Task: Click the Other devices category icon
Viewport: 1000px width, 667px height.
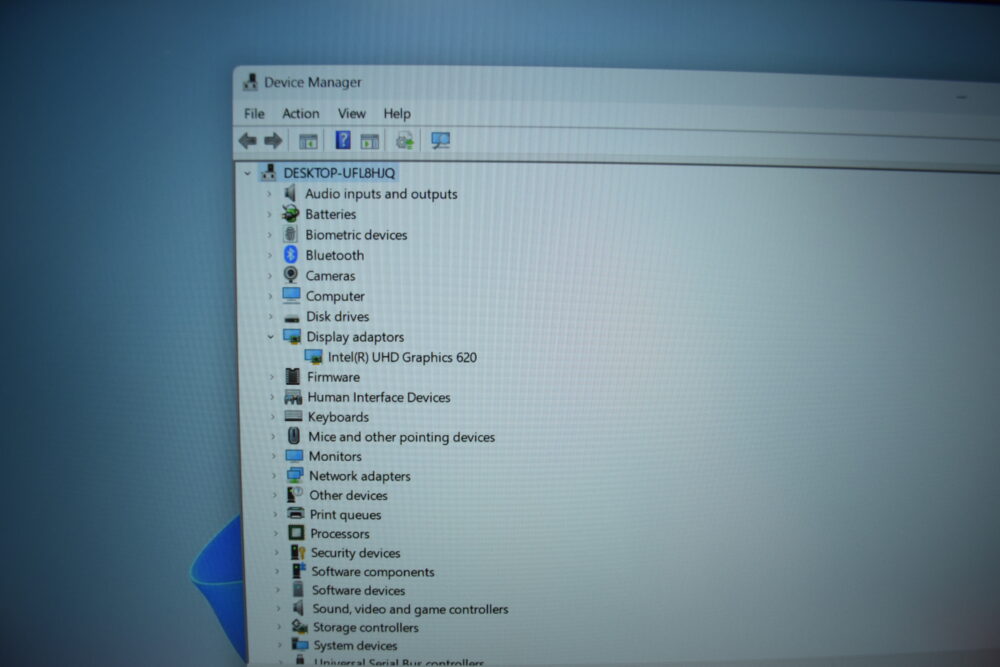Action: point(295,494)
